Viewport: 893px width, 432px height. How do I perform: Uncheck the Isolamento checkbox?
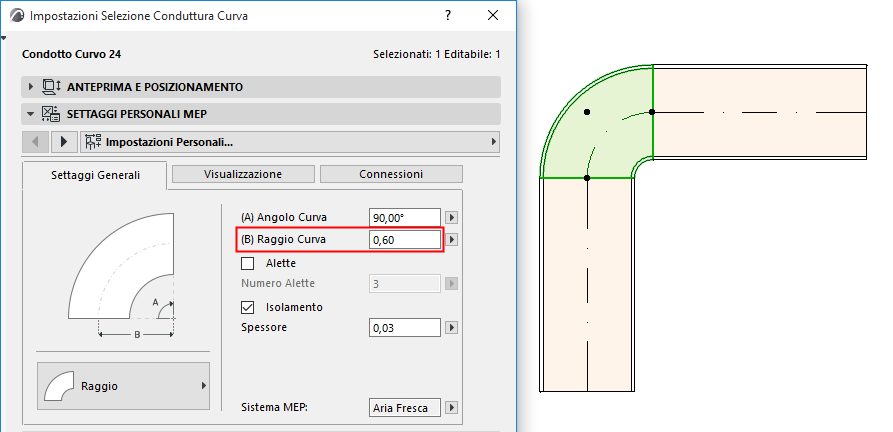[248, 306]
